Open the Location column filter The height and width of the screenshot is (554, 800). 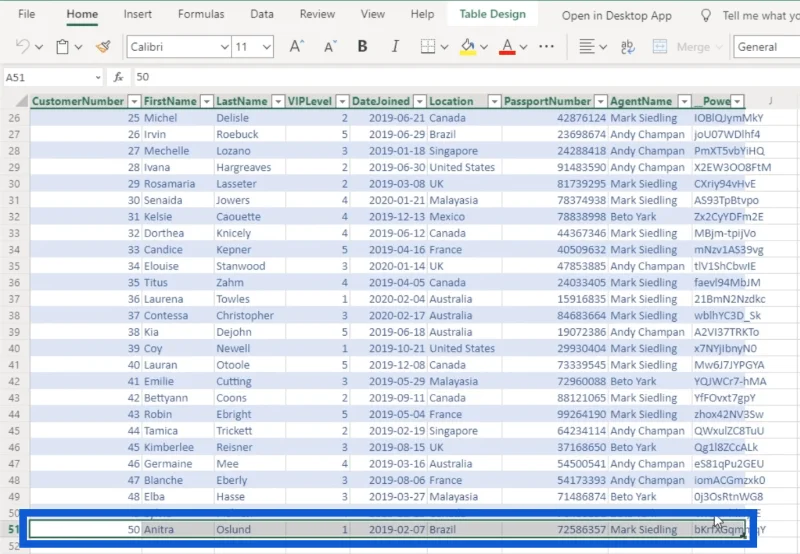pyautogui.click(x=494, y=102)
